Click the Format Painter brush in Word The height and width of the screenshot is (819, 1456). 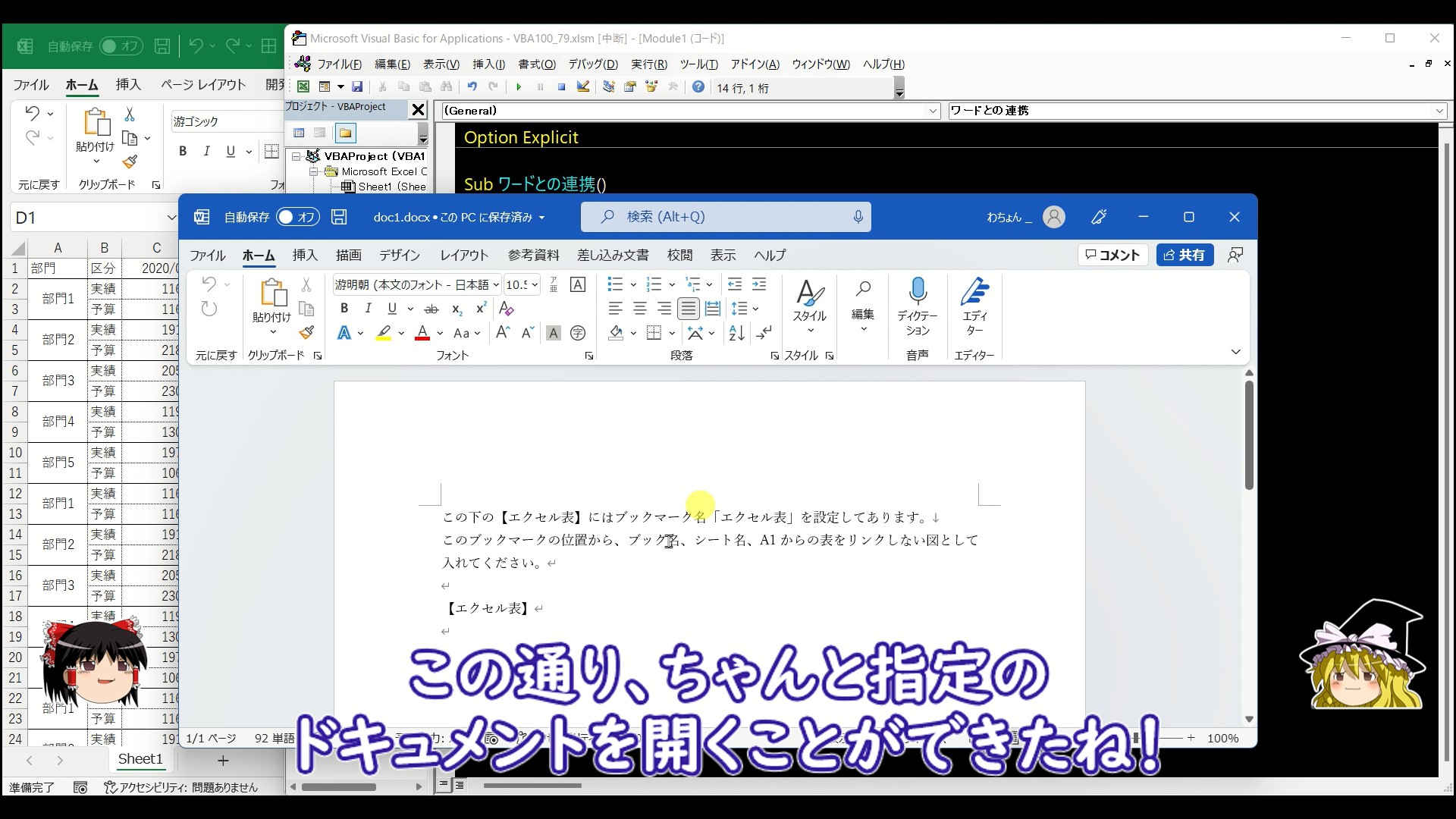pos(306,333)
